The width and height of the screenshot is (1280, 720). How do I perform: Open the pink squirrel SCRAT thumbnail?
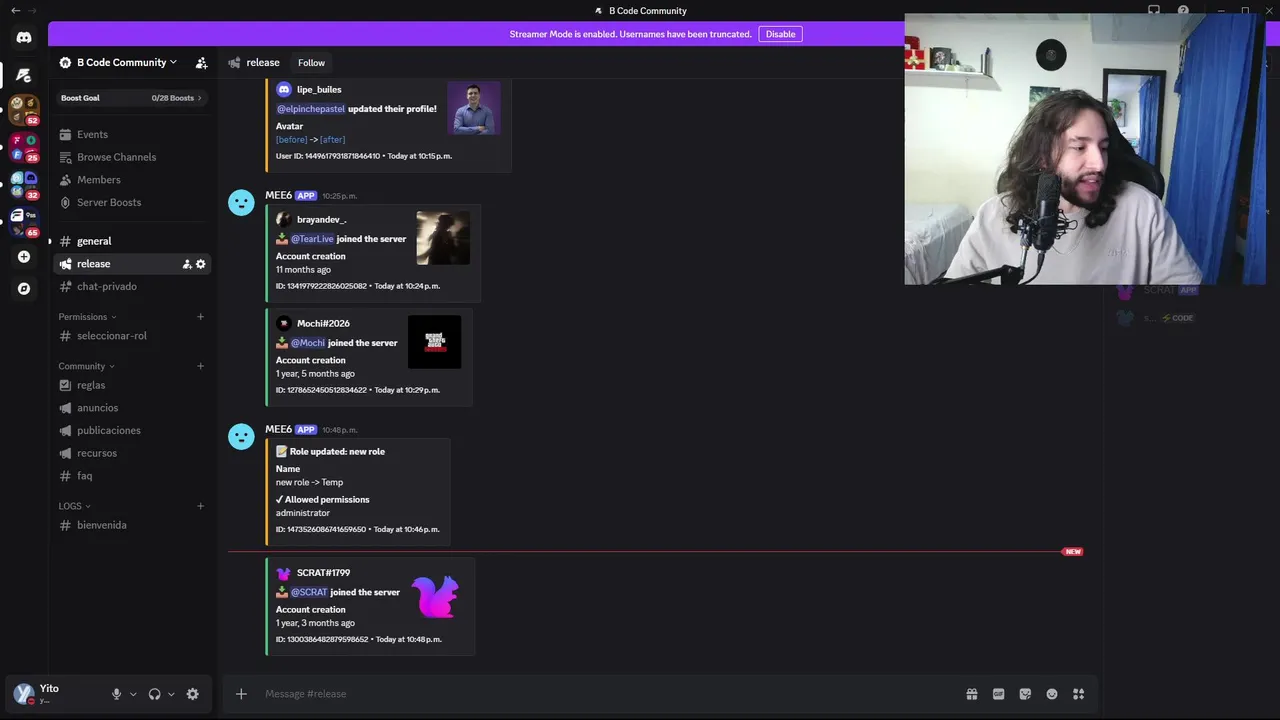point(435,597)
